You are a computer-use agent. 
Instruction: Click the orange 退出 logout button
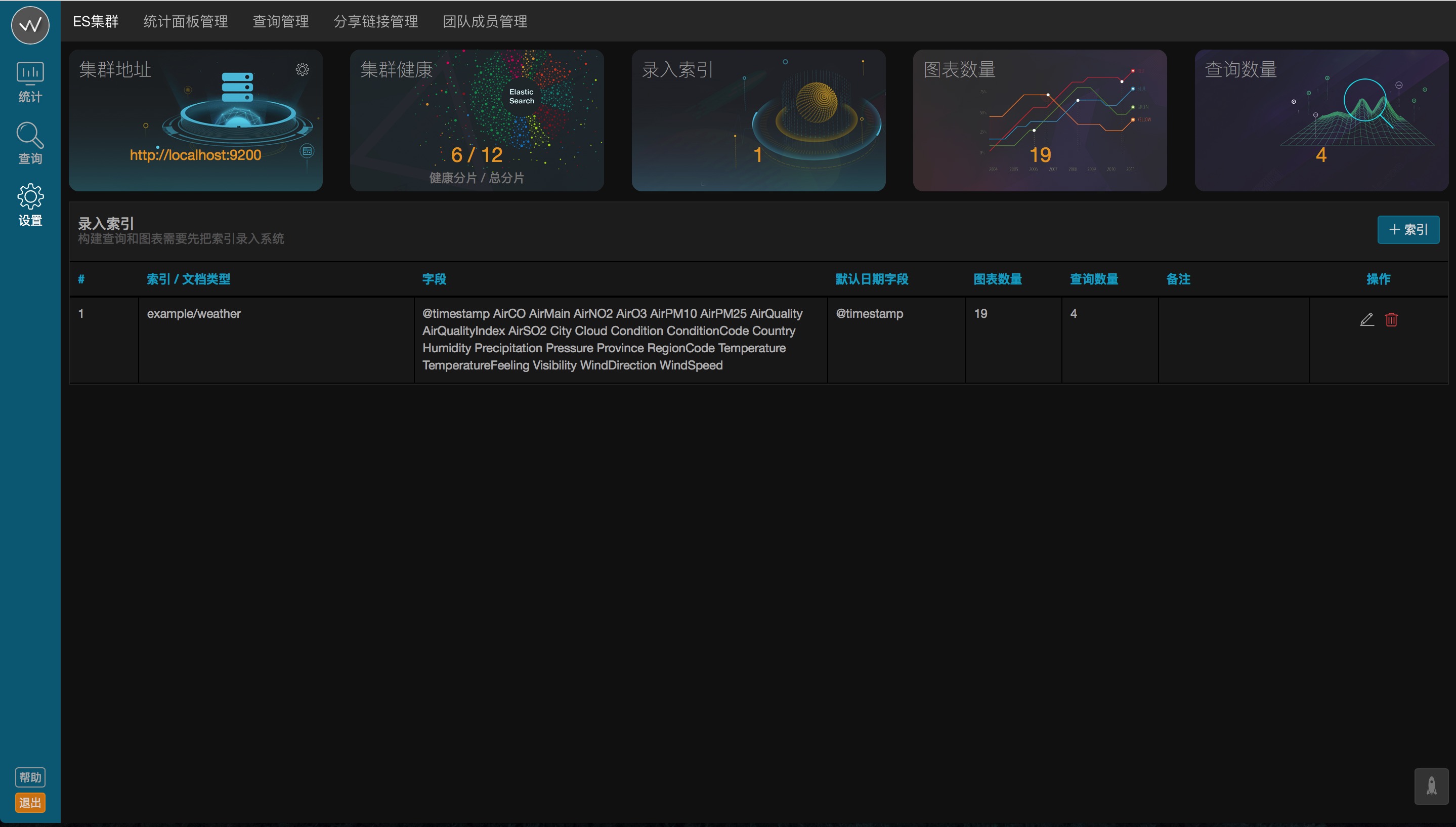(x=30, y=803)
